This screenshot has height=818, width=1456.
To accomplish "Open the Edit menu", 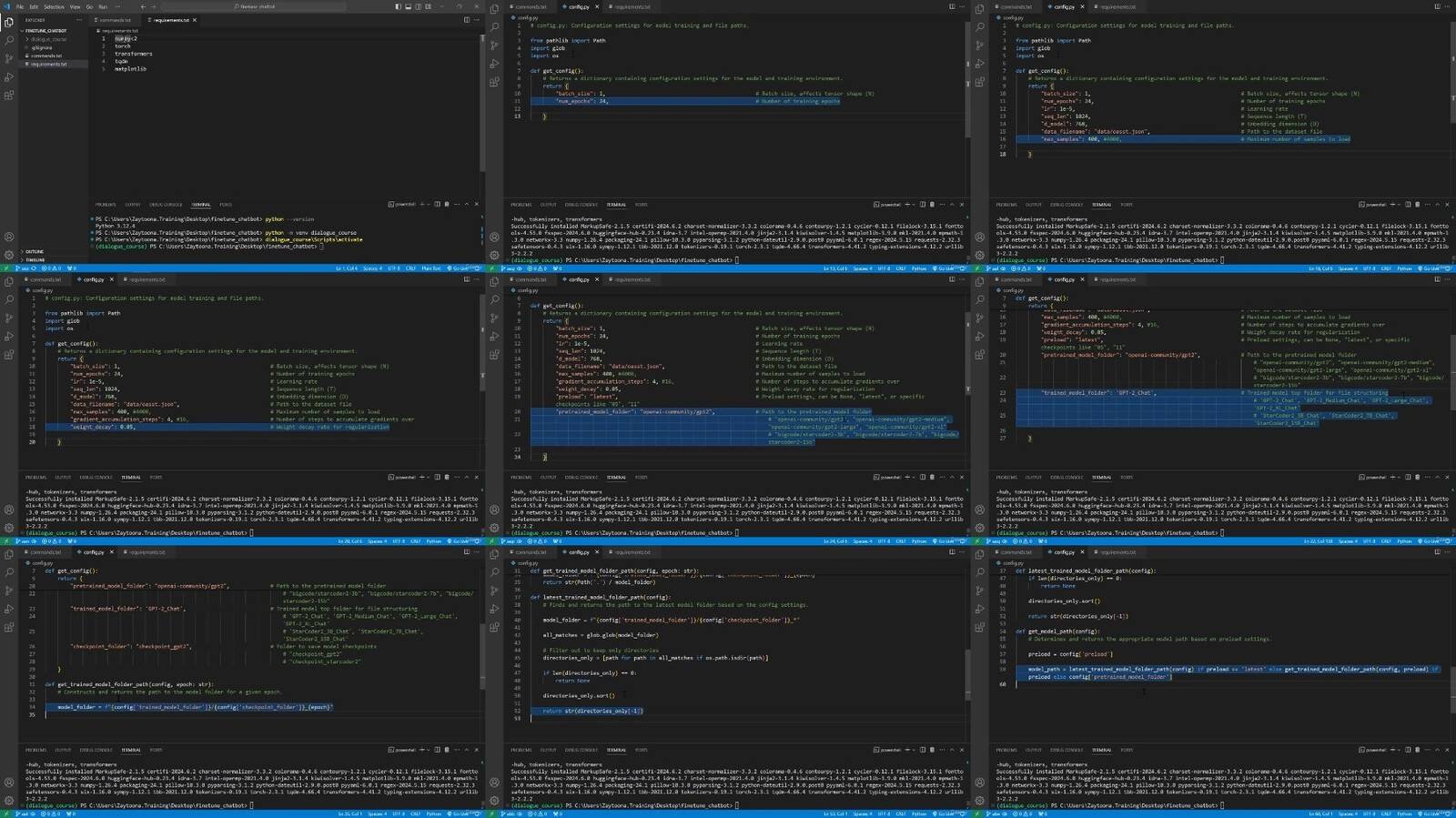I will (34, 6).
